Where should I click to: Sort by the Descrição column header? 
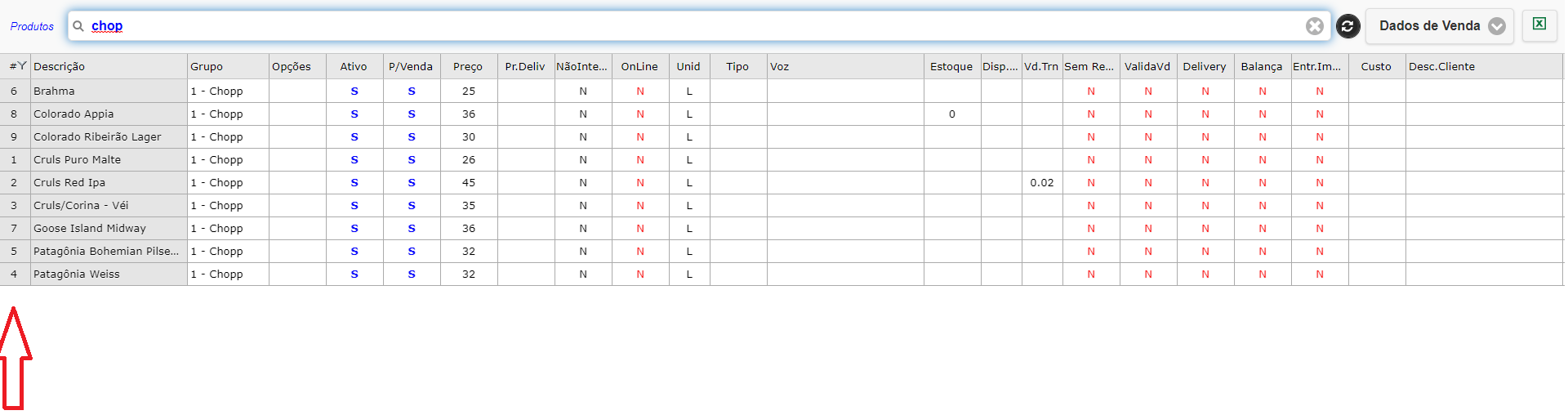[59, 67]
